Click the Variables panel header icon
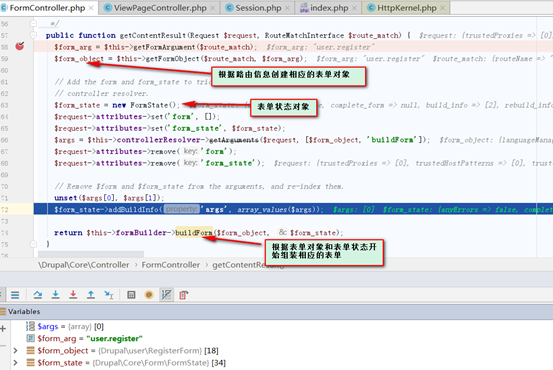 tap(3, 311)
